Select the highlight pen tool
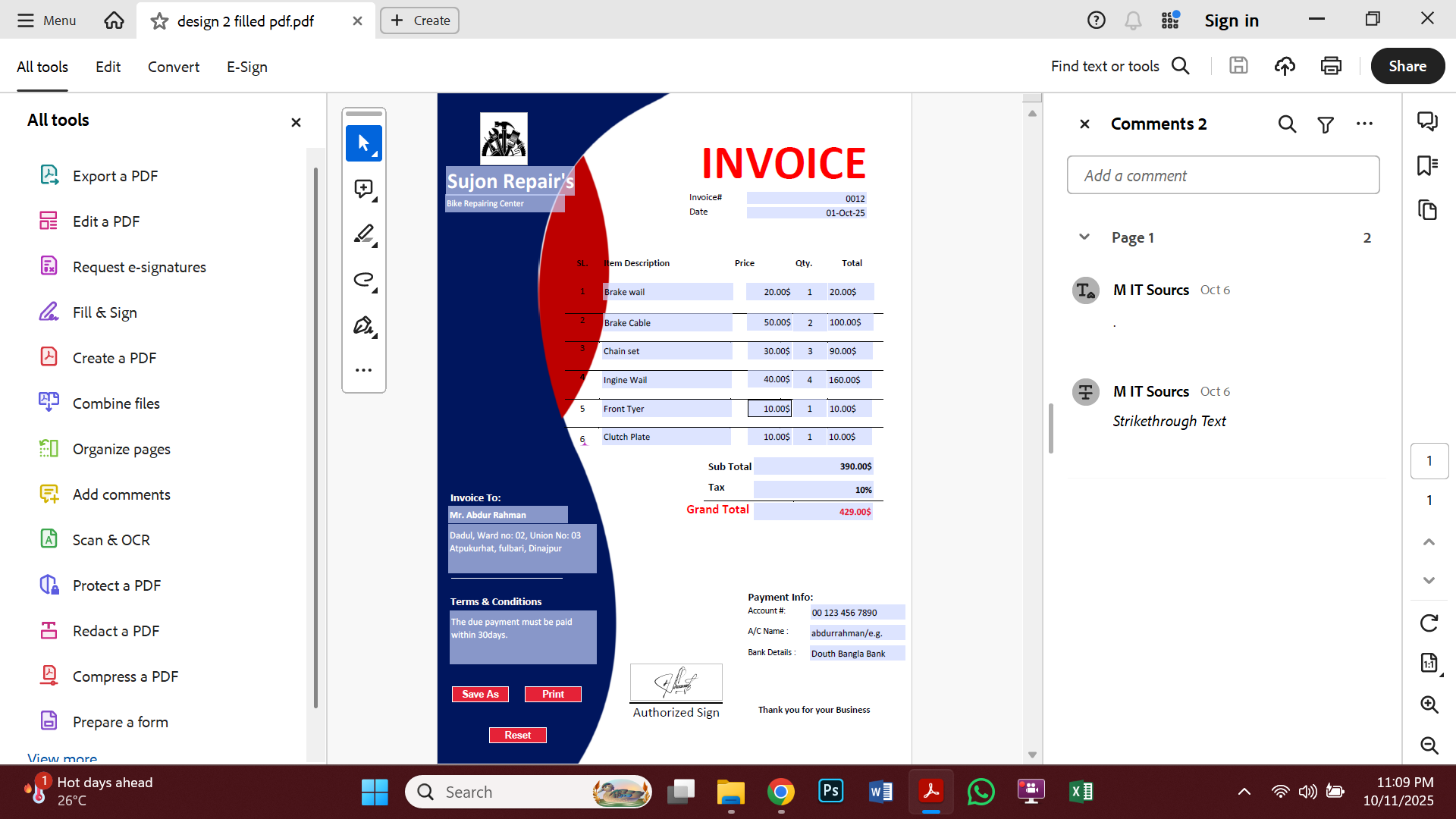 tap(363, 234)
